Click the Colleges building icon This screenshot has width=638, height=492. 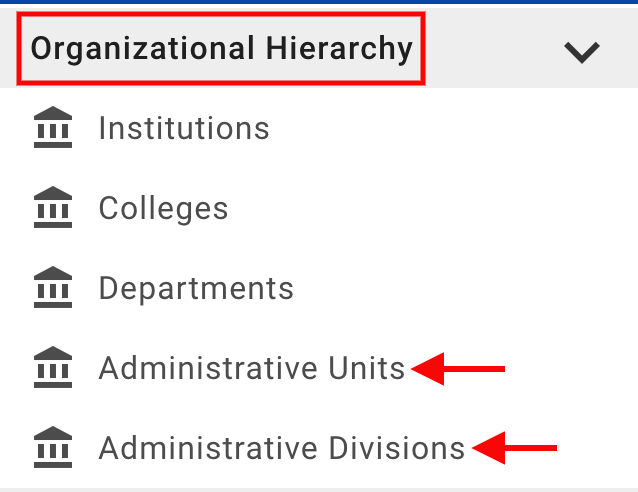tap(53, 209)
